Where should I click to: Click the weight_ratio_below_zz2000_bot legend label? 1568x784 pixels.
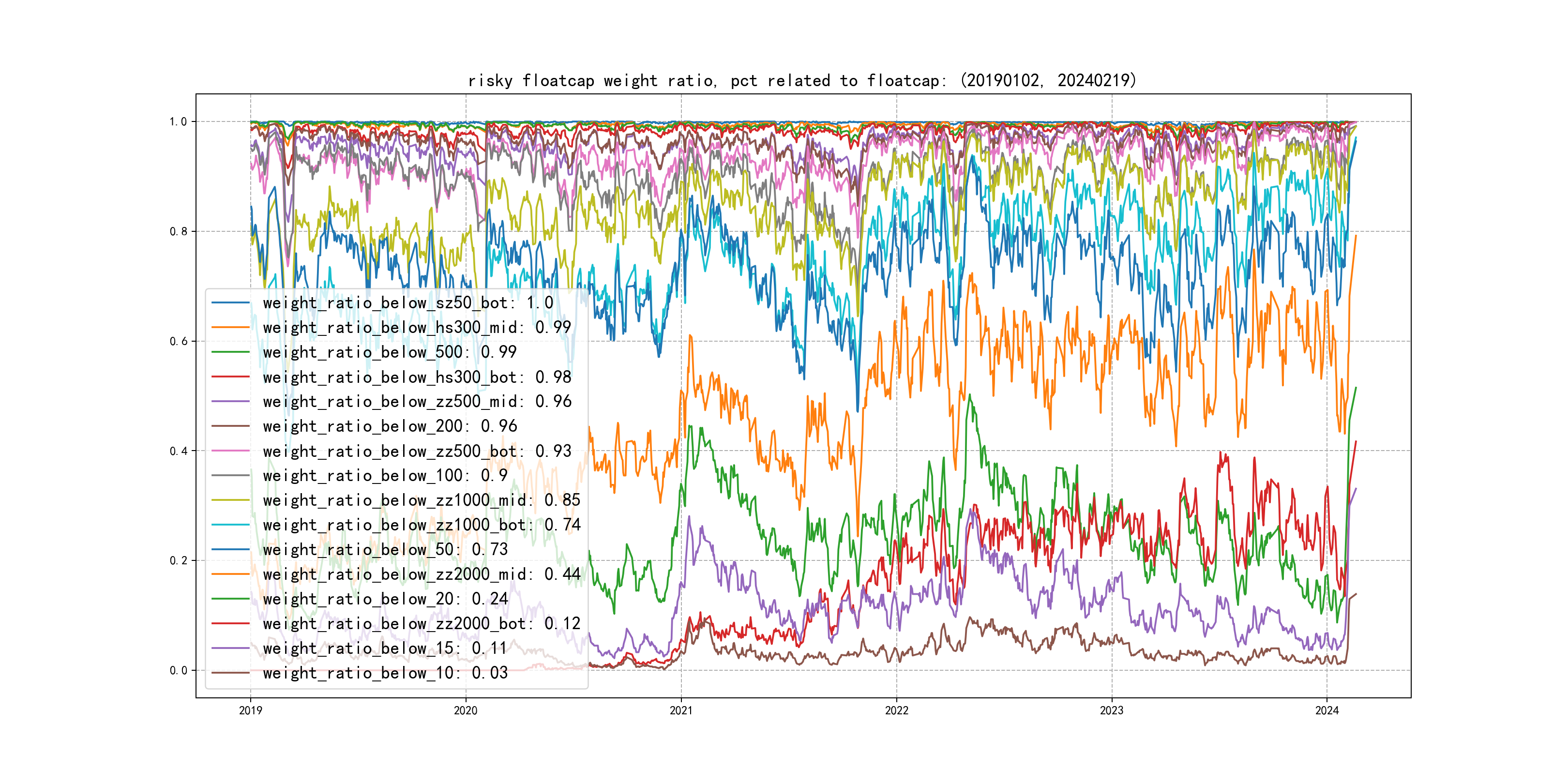click(x=421, y=623)
